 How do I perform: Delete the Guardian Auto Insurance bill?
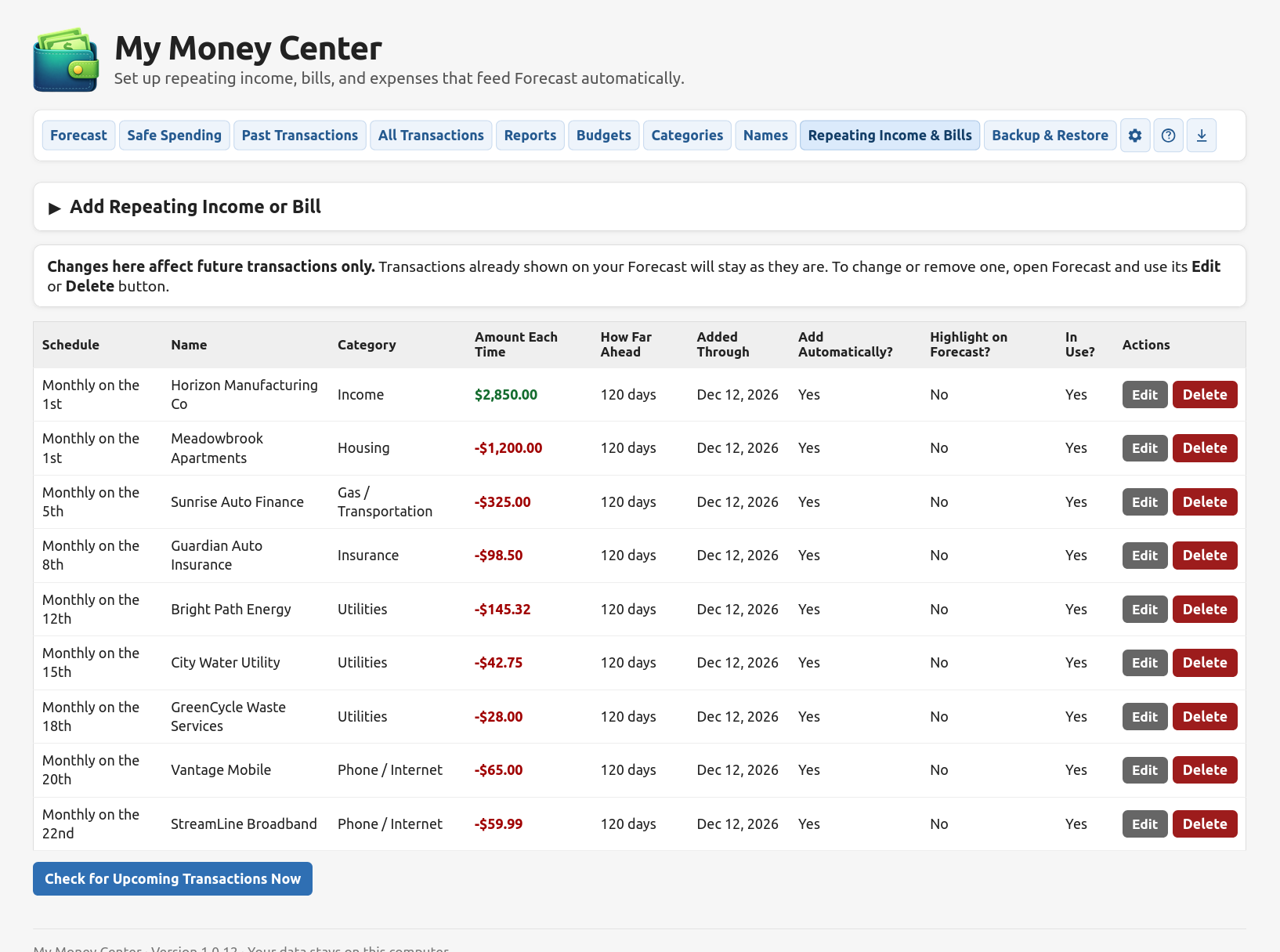point(1205,556)
